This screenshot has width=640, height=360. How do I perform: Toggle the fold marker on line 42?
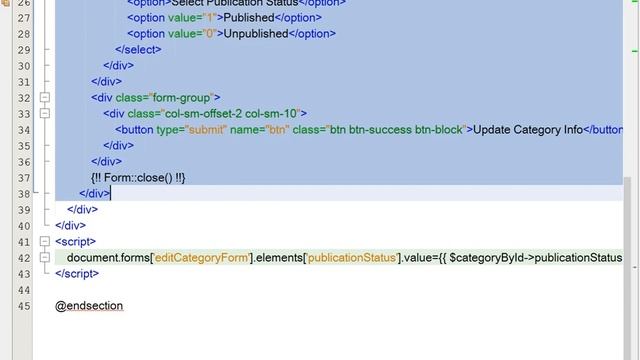click(x=44, y=257)
